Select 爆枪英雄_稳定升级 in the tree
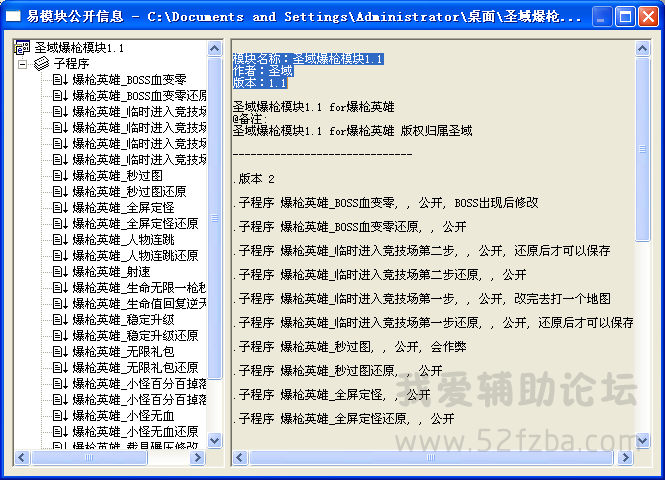This screenshot has height=480, width=665. point(123,320)
